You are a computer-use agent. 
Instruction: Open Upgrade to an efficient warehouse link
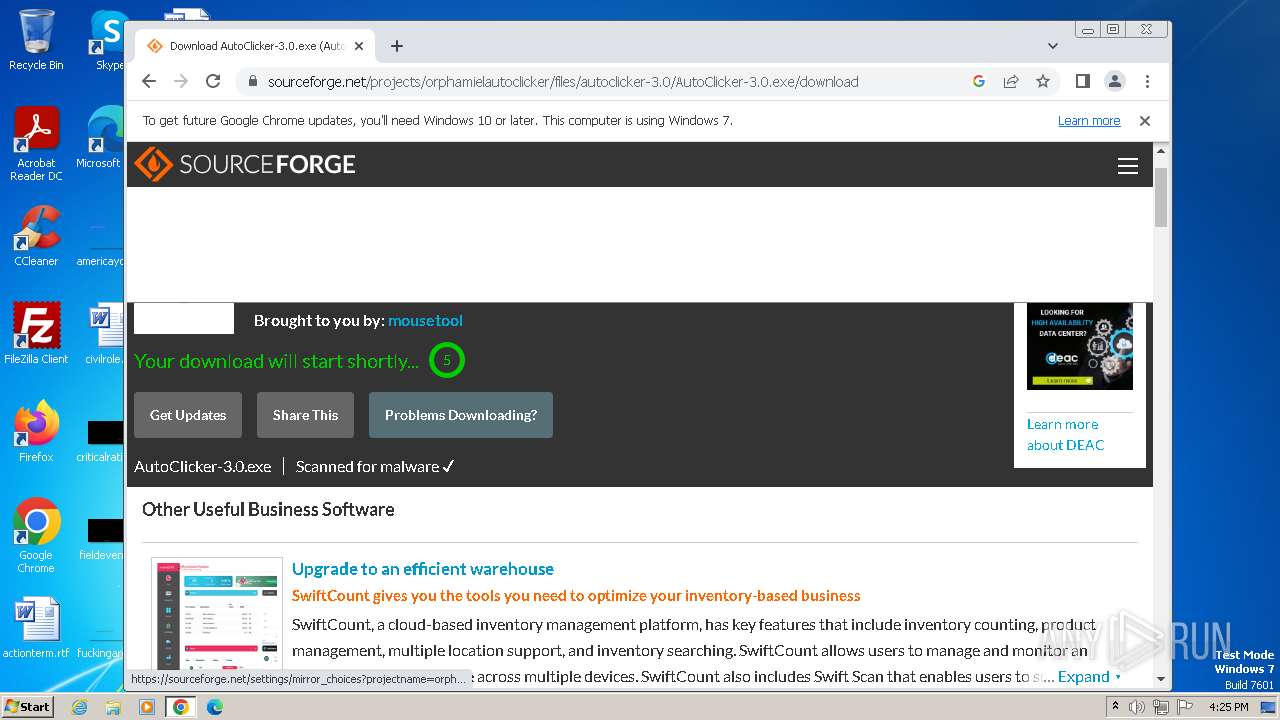point(423,569)
